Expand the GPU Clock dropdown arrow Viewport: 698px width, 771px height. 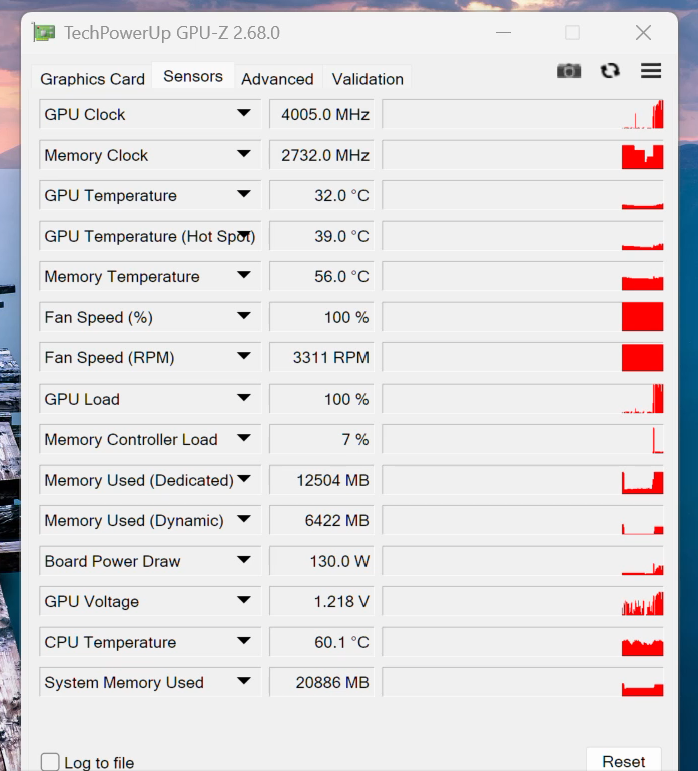pos(244,114)
